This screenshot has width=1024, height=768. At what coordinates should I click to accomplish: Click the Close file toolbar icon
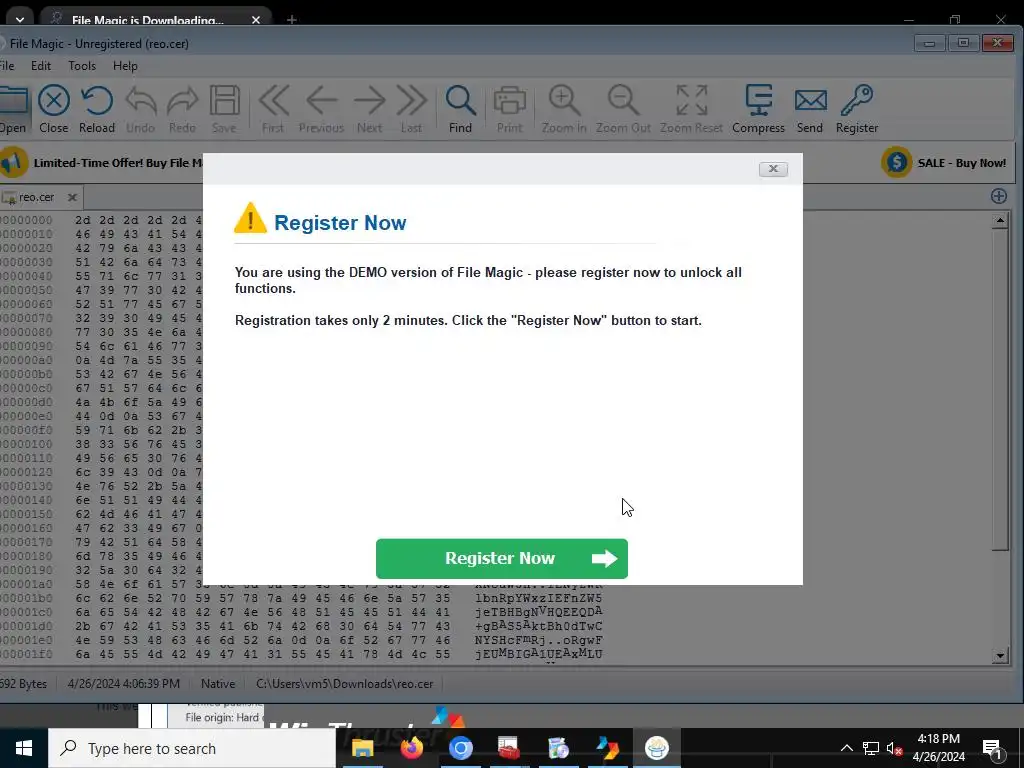coord(54,109)
